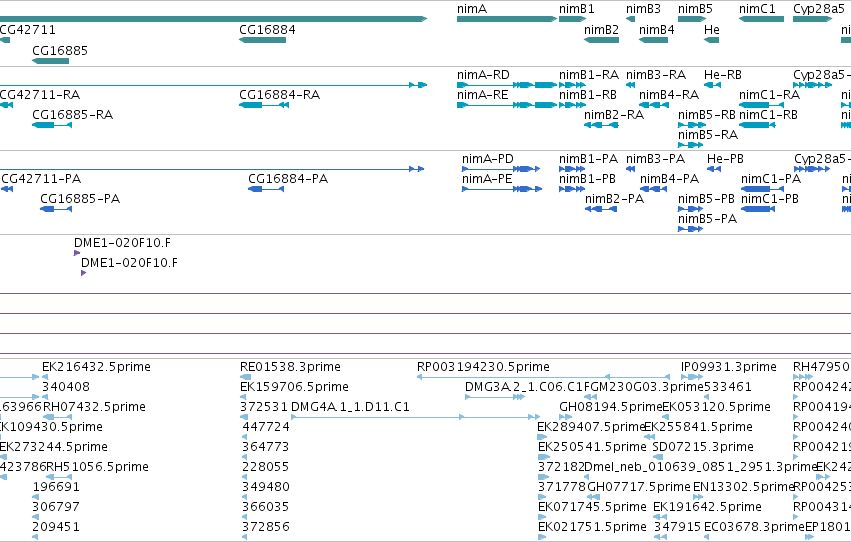Select EST EK250541.5prime
The height and width of the screenshot is (542, 851).
(544, 457)
